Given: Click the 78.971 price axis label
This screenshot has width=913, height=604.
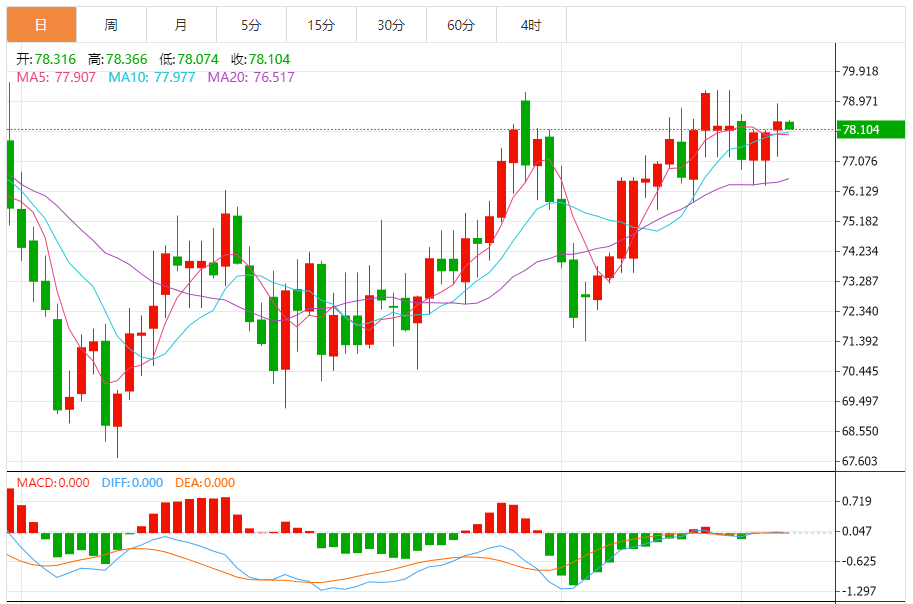Looking at the screenshot, I should [x=860, y=101].
